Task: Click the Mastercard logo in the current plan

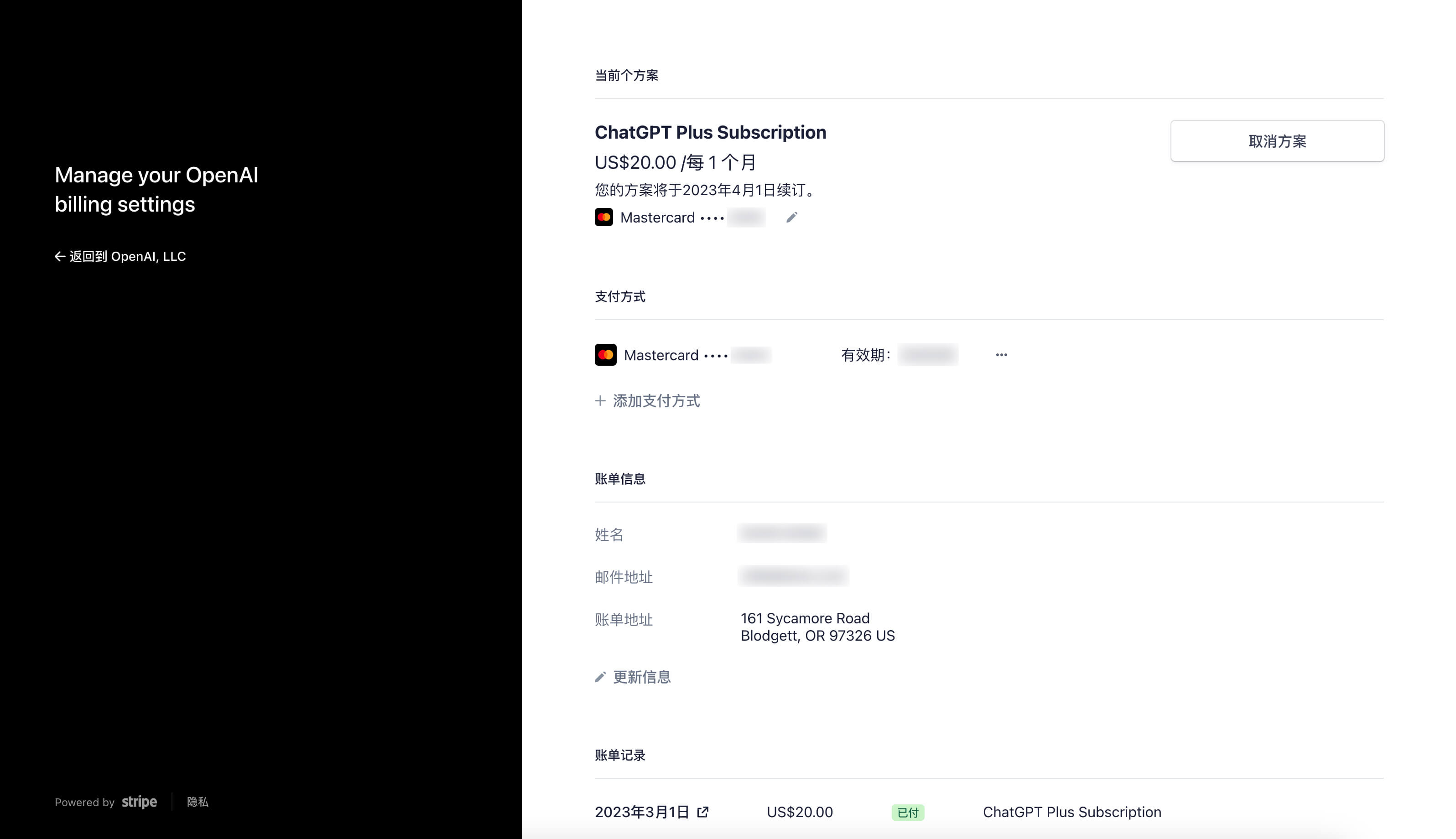Action: [603, 217]
